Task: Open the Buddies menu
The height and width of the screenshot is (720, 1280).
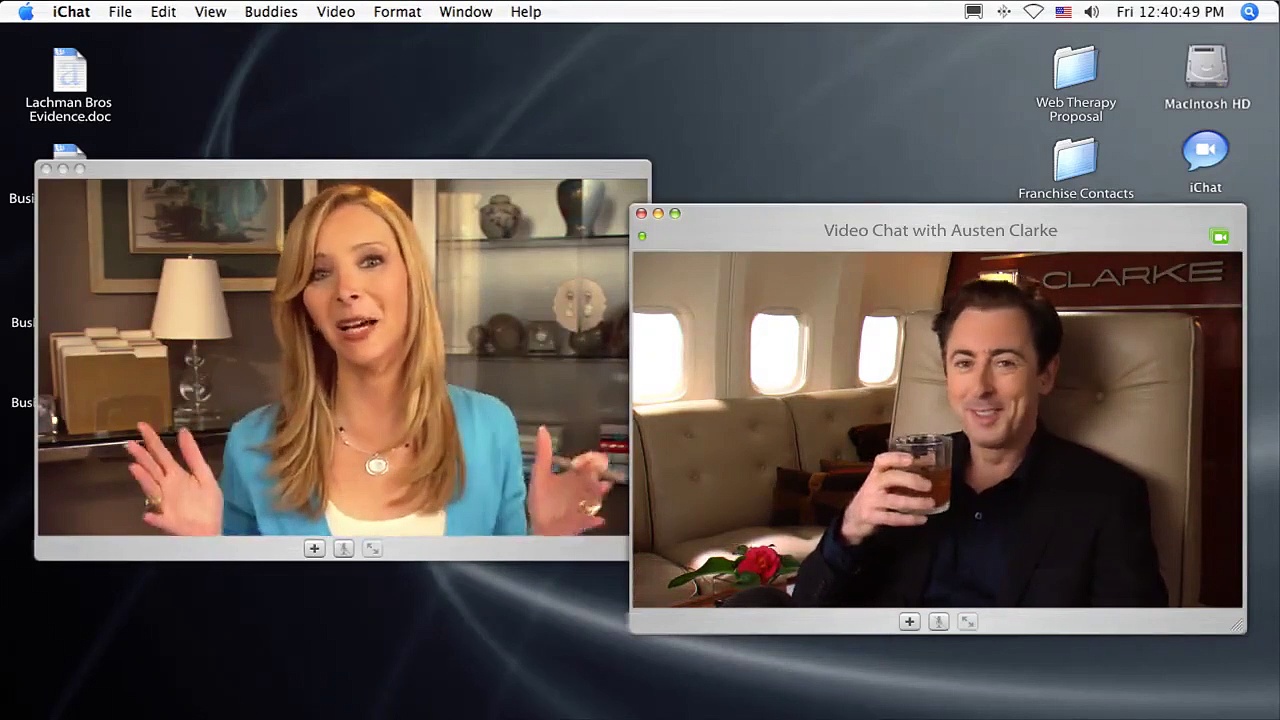Action: pyautogui.click(x=271, y=12)
